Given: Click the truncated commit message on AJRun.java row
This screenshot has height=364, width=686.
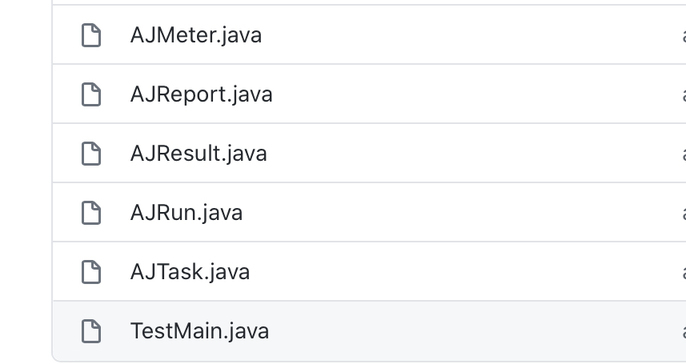Looking at the screenshot, I should coord(683,213).
